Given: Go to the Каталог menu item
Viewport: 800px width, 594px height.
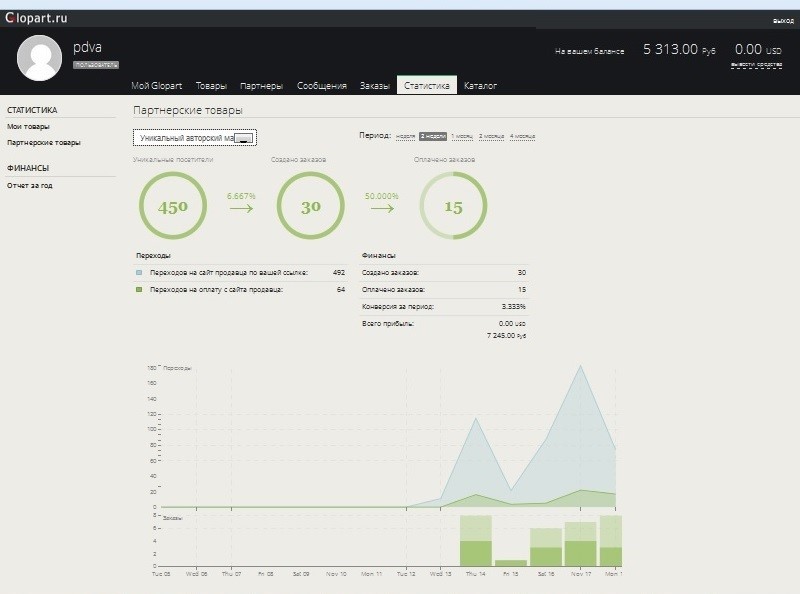Looking at the screenshot, I should [480, 86].
